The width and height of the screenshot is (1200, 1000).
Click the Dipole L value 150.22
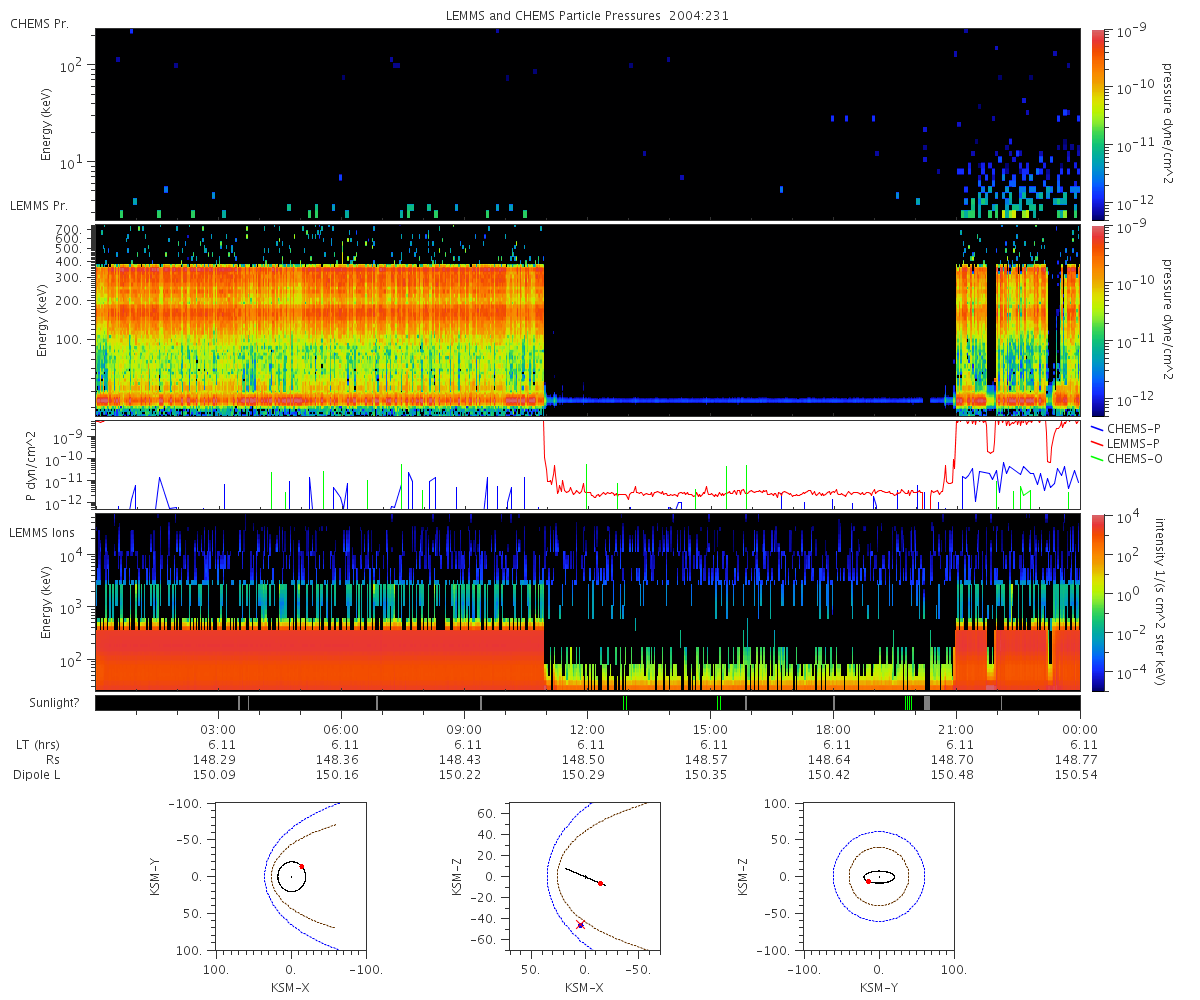(x=460, y=774)
